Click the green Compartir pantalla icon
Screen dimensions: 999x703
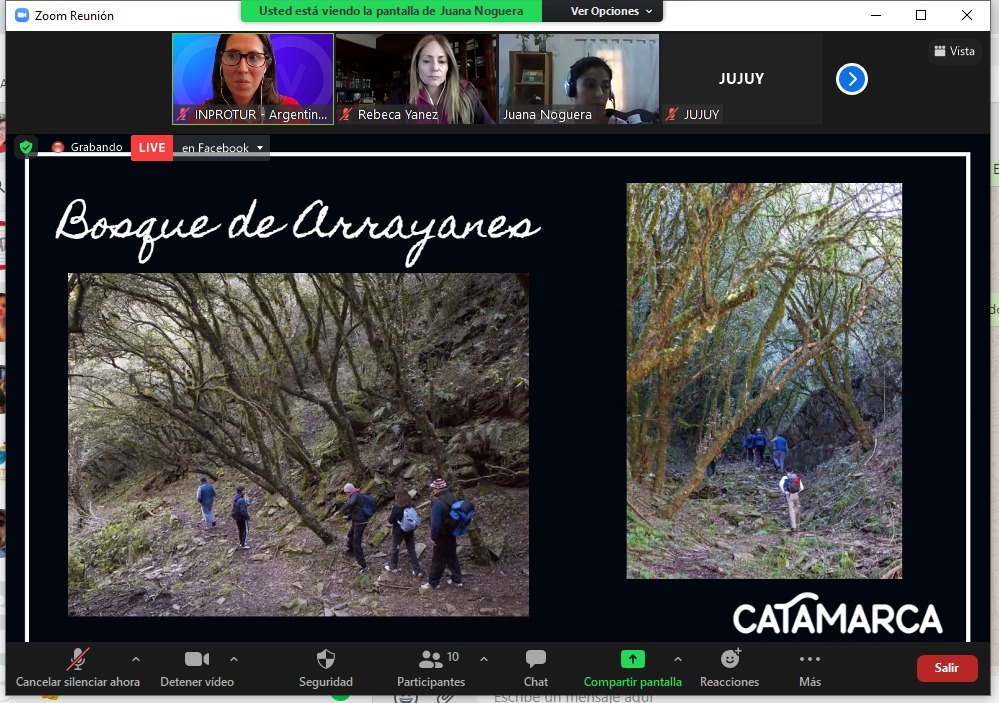click(632, 660)
